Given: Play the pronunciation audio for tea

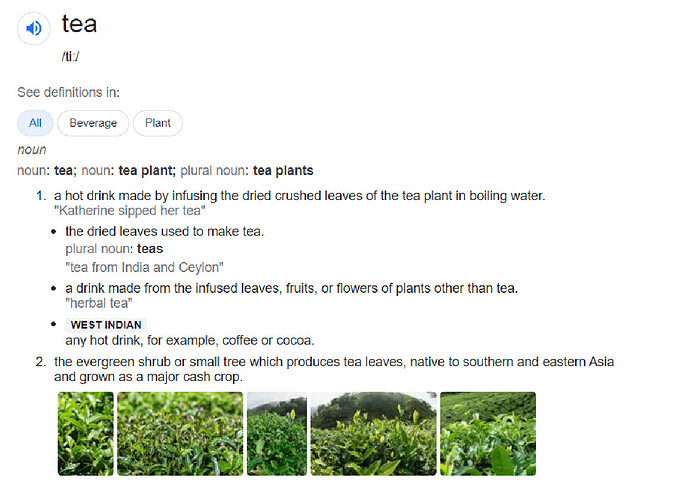Looking at the screenshot, I should [33, 28].
